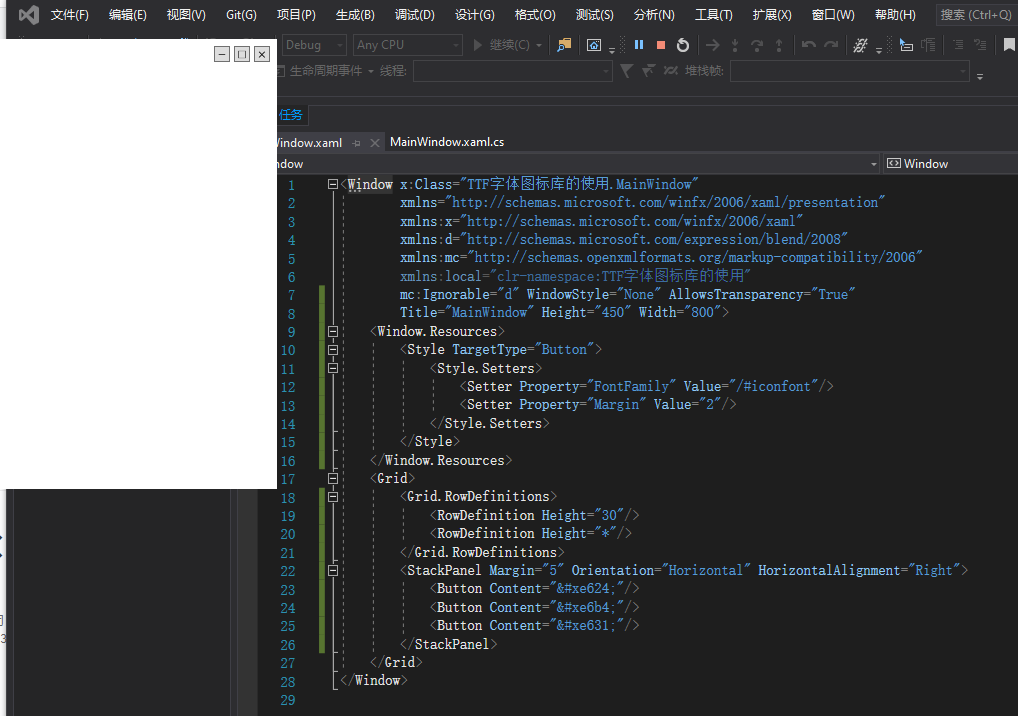Click the Step Into icon

tap(735, 45)
